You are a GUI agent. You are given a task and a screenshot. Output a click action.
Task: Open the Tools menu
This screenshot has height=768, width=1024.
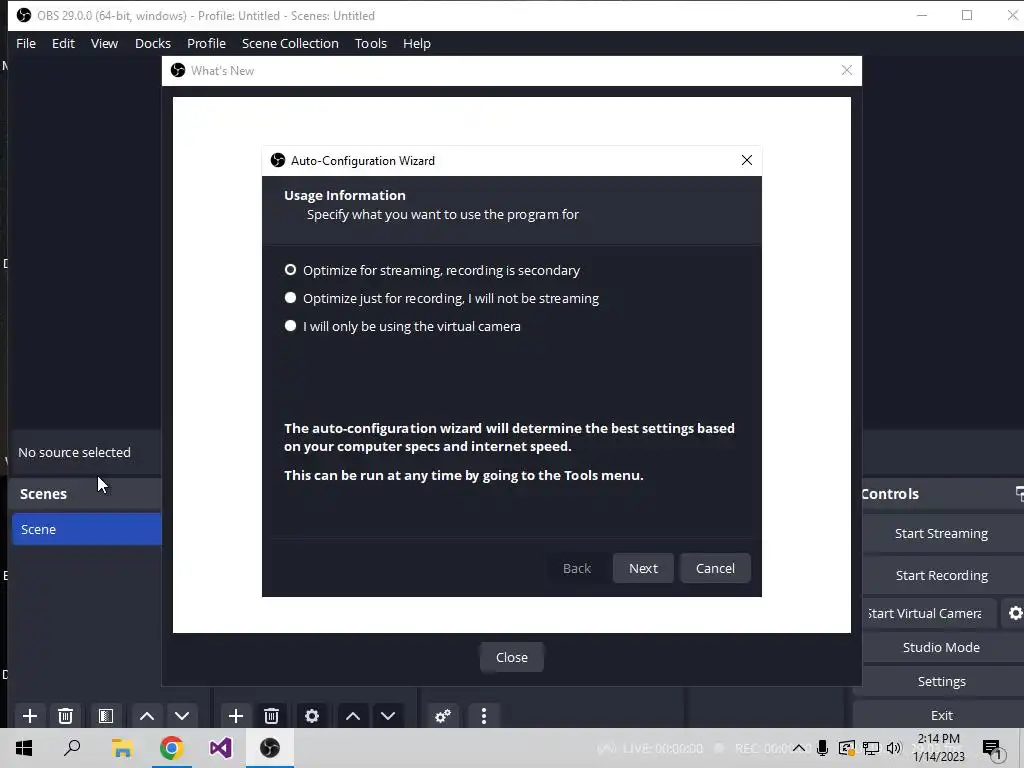click(x=371, y=43)
